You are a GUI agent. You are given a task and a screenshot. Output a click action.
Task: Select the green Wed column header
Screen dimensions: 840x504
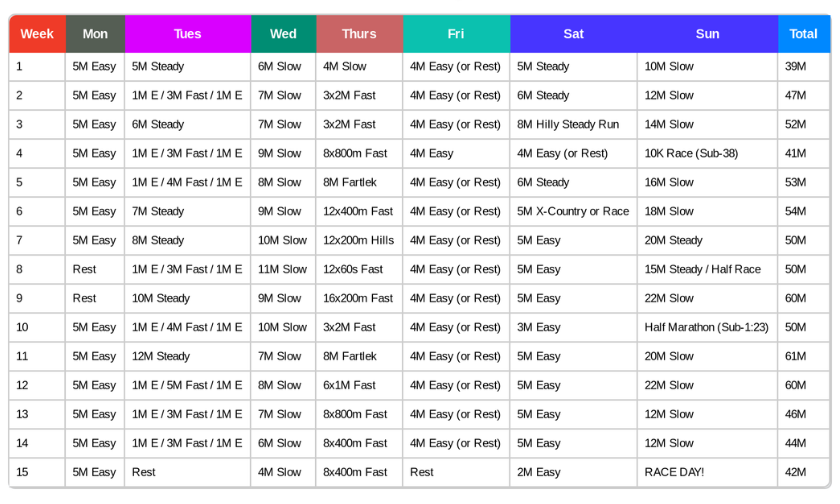[283, 34]
